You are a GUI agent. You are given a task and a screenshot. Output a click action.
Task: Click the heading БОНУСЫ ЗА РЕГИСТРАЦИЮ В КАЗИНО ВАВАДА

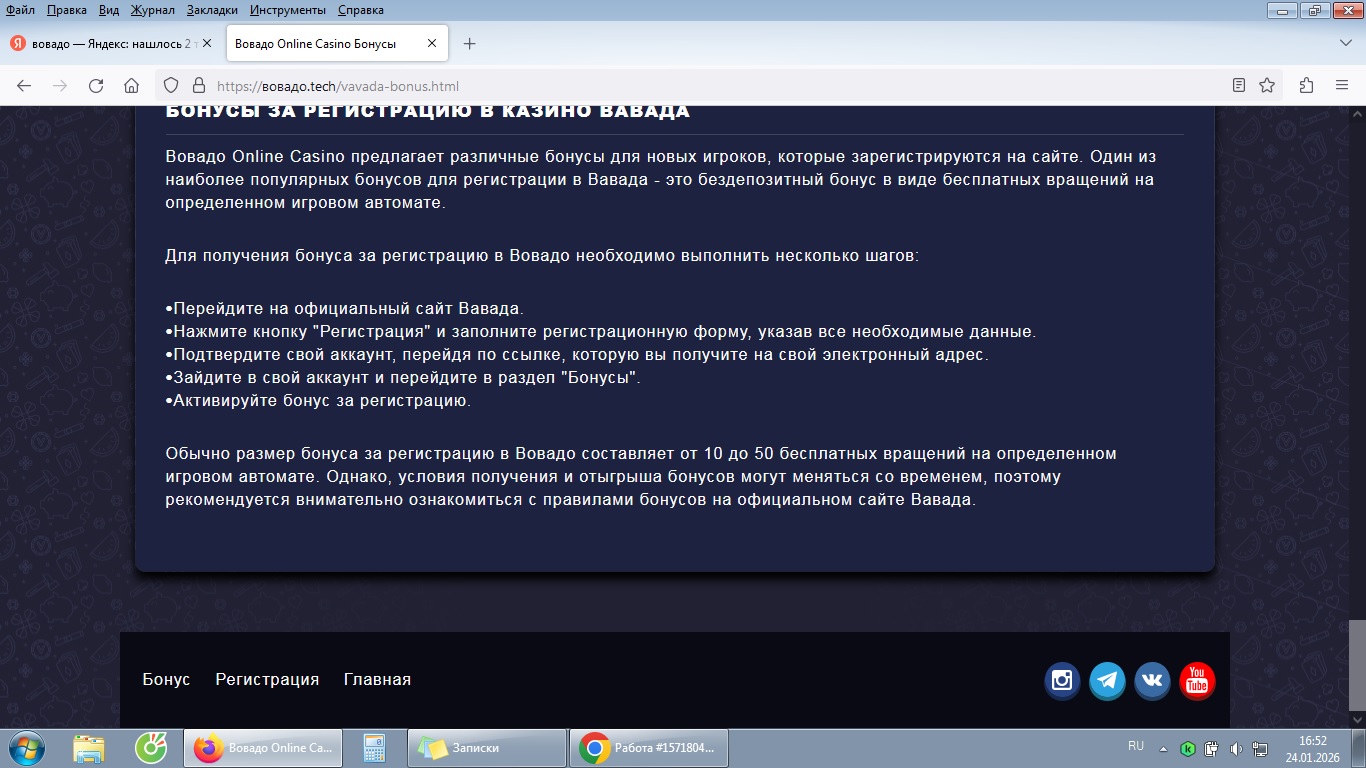(428, 111)
